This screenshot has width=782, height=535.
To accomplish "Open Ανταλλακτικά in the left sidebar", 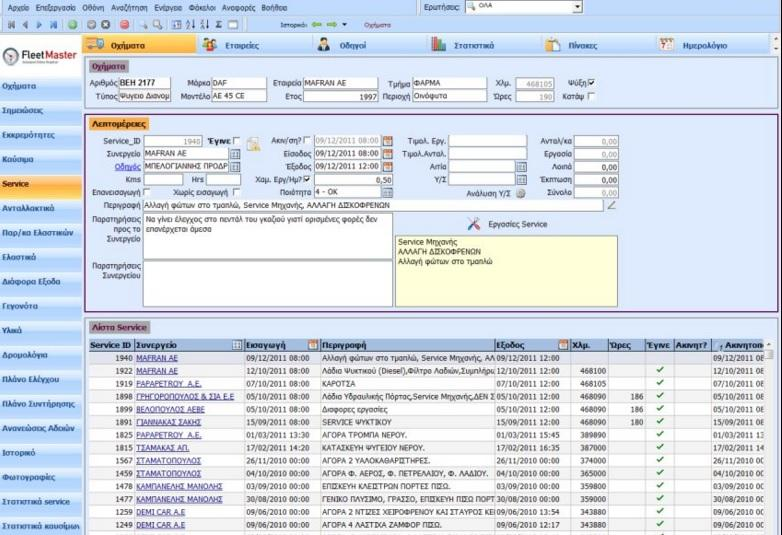I will (41, 208).
